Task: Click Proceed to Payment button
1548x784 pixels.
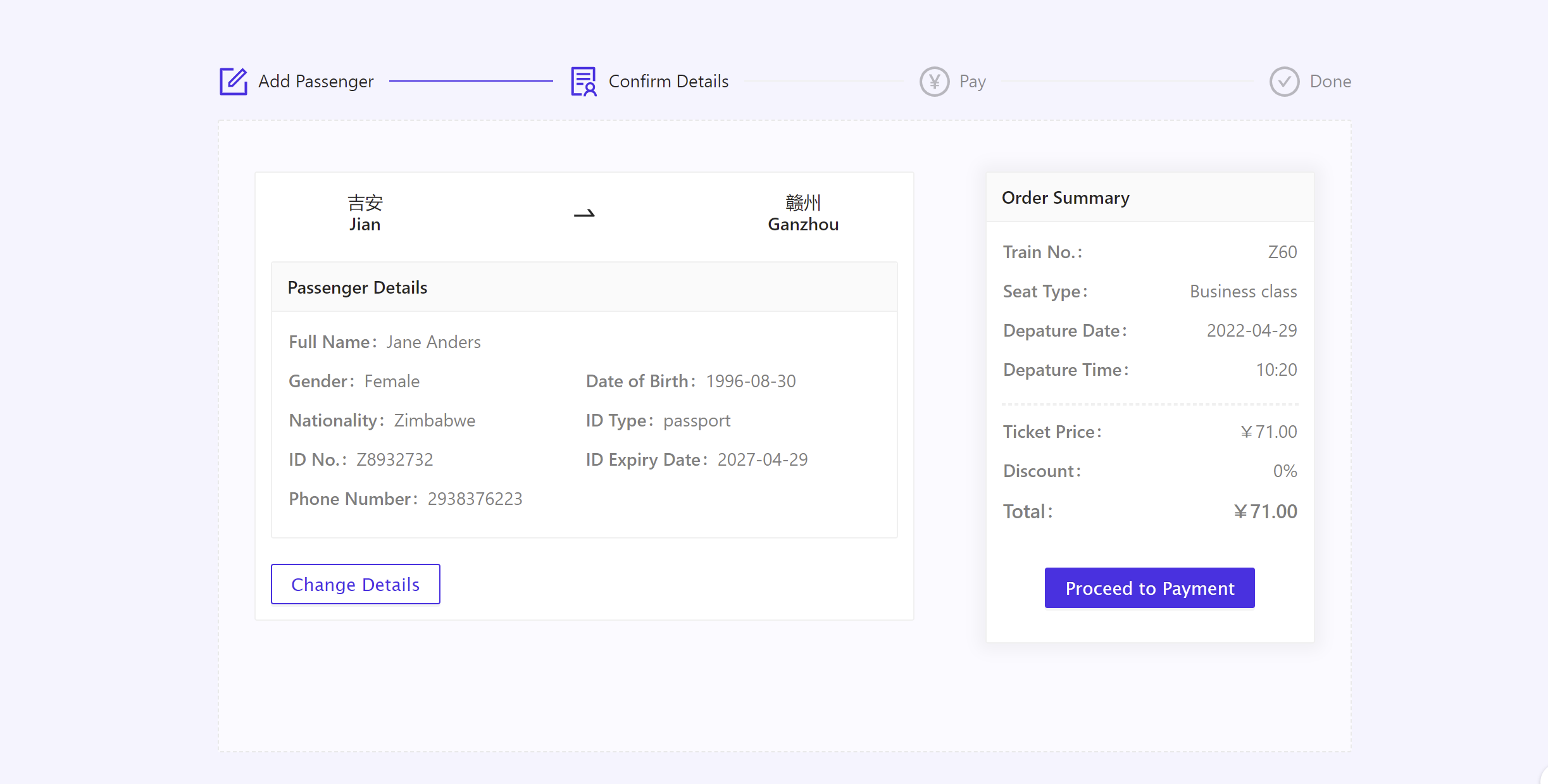Action: [1150, 588]
